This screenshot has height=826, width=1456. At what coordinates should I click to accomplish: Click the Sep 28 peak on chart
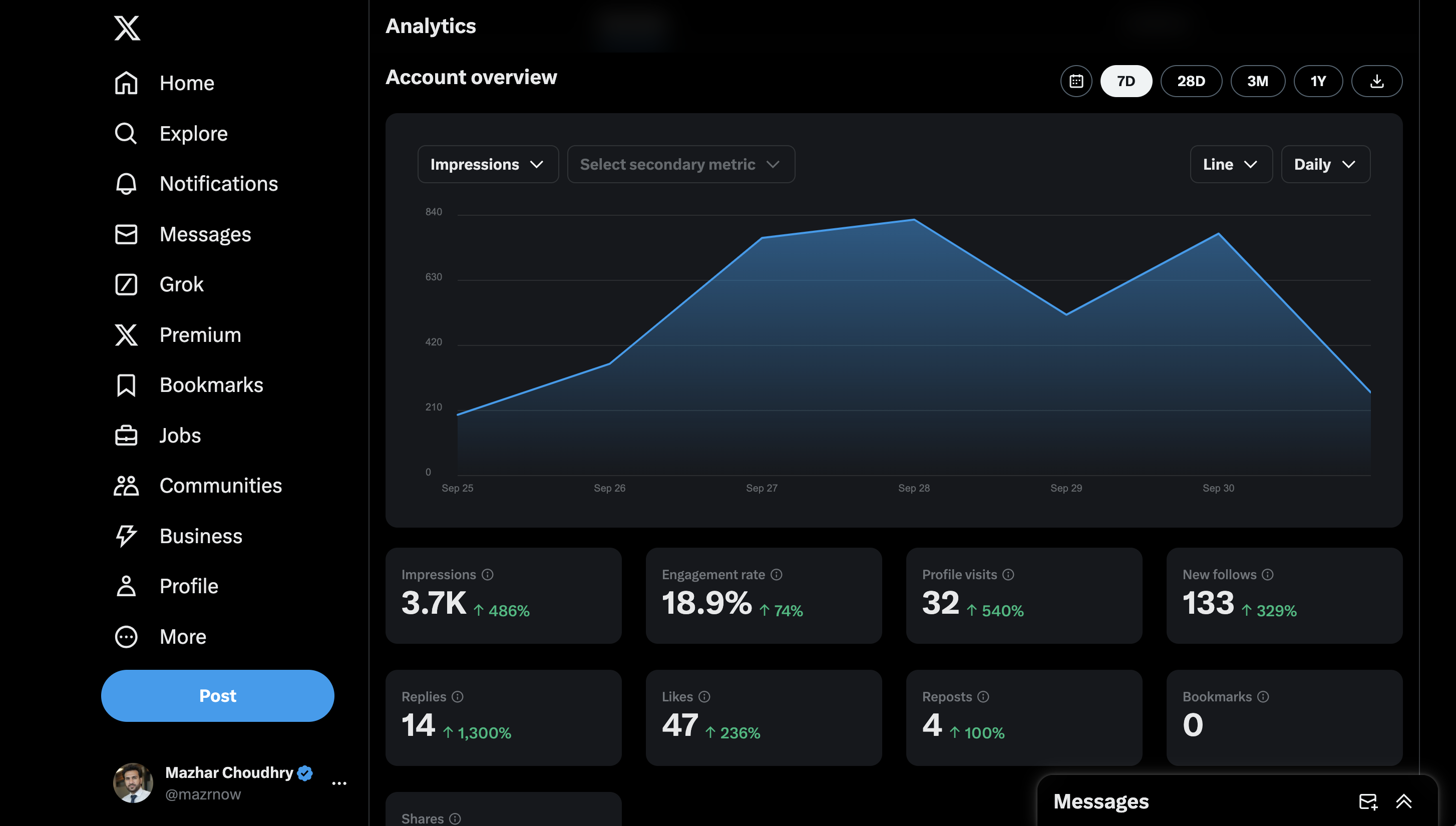[x=914, y=220]
